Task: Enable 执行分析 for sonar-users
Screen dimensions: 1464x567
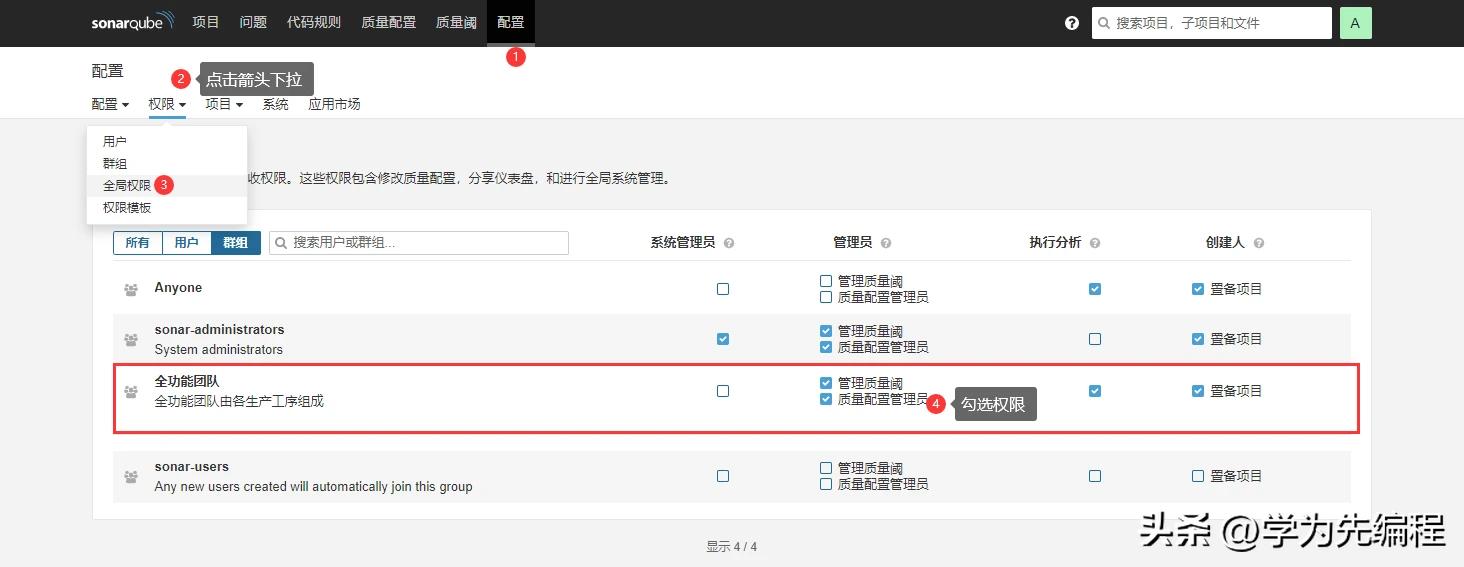Action: click(x=1095, y=476)
